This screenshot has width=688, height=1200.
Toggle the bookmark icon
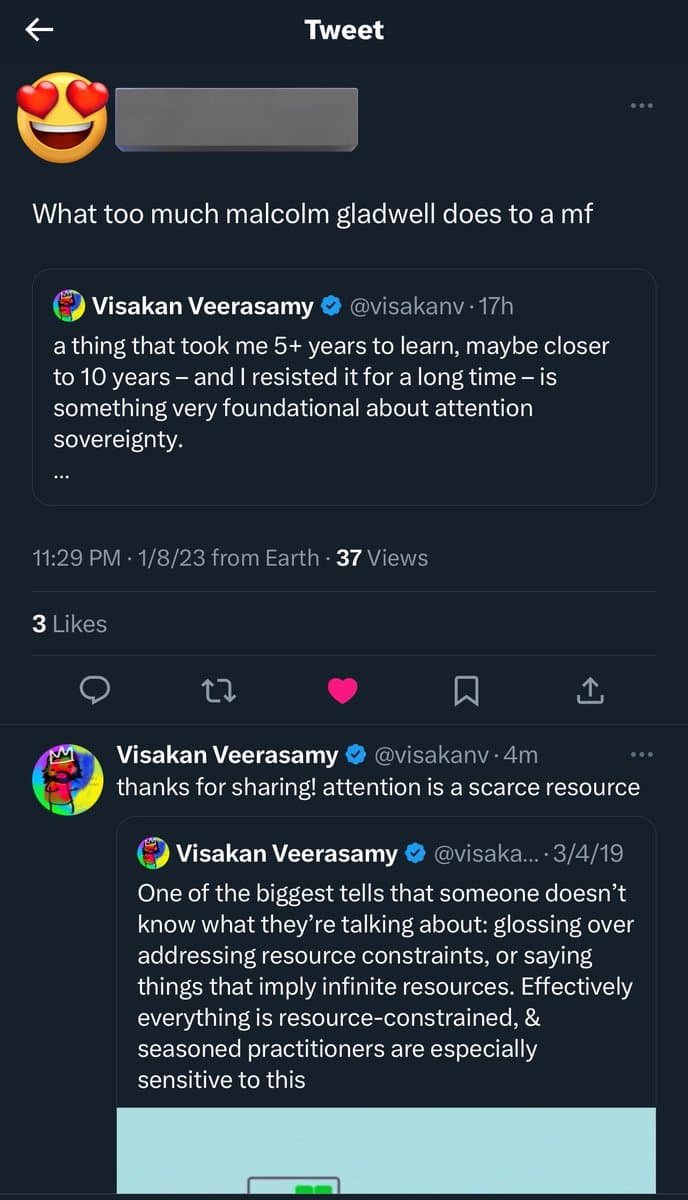(x=466, y=689)
